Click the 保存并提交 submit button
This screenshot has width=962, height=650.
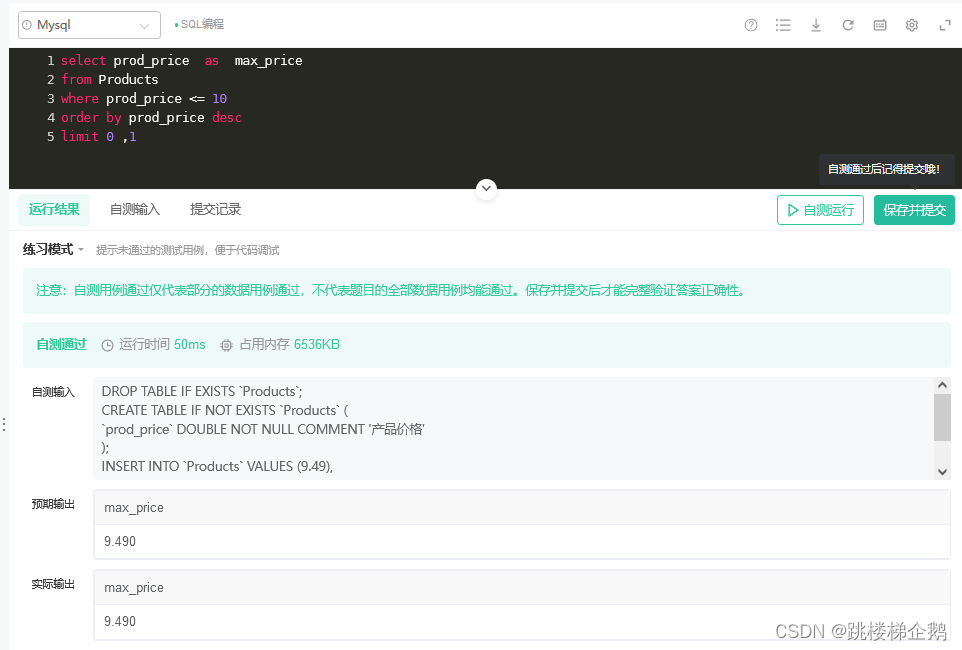[x=913, y=210]
